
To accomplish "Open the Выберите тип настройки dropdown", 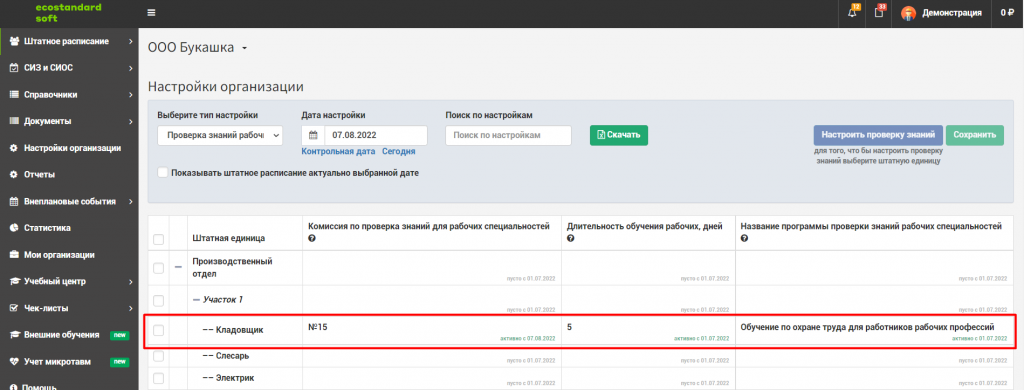I will pyautogui.click(x=220, y=136).
